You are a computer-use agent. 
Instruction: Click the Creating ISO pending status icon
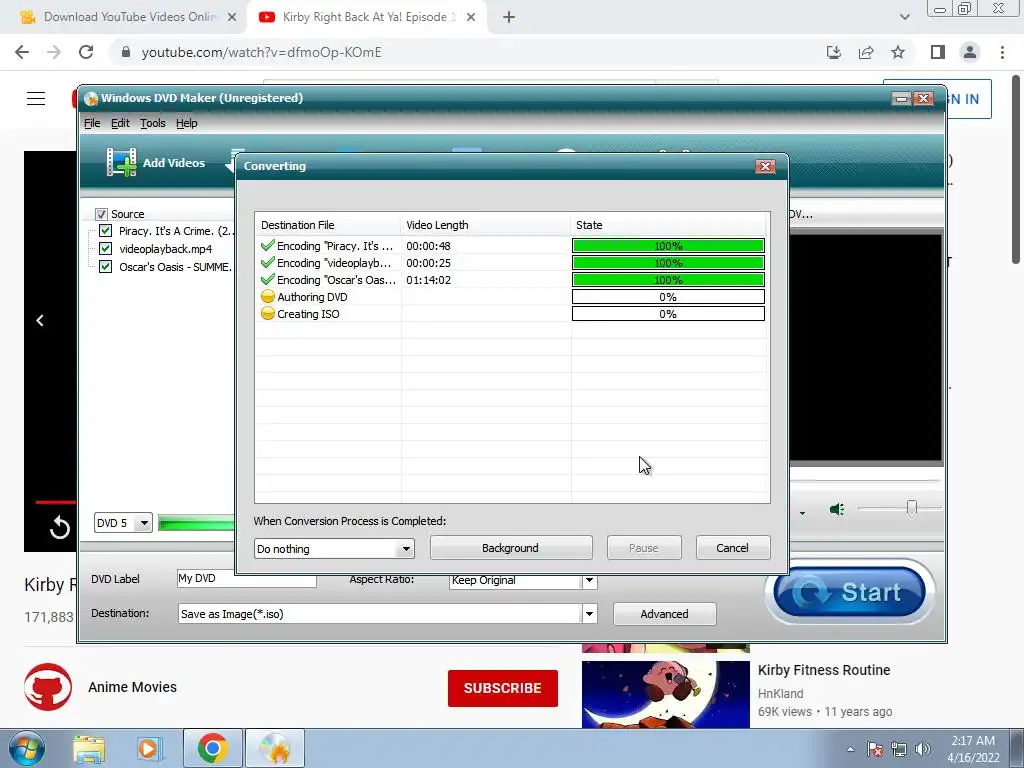click(x=268, y=313)
